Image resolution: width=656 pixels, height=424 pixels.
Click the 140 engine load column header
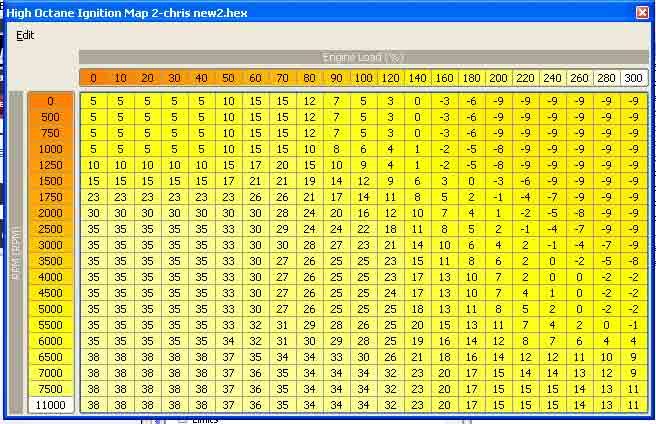(418, 78)
